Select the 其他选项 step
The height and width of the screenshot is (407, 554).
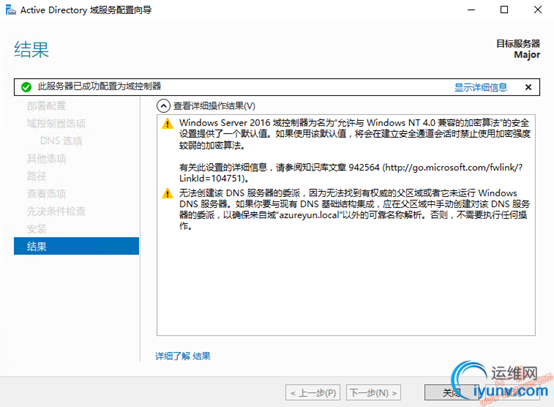tap(46, 159)
